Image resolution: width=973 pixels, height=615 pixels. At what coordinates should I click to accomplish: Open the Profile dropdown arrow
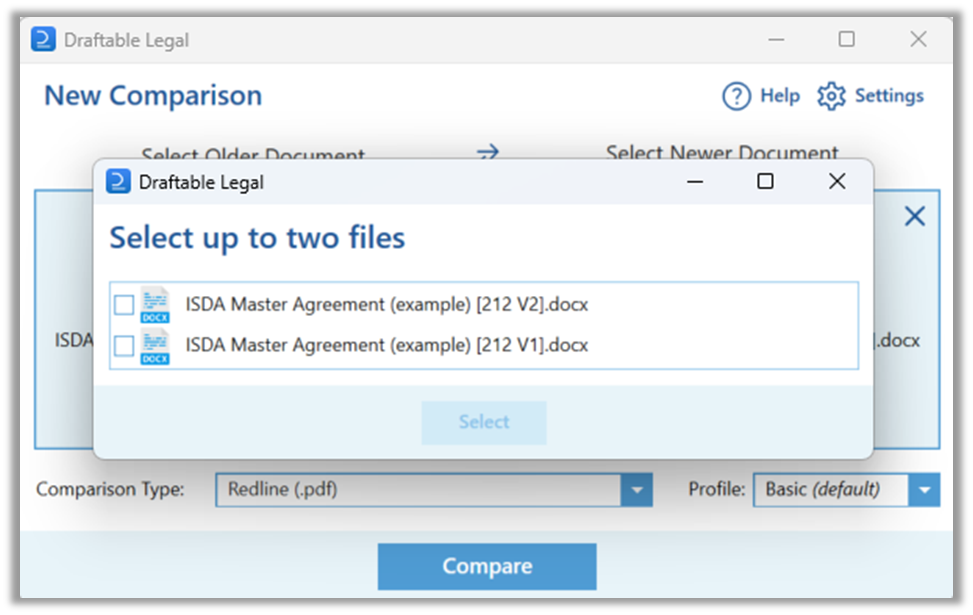click(925, 490)
